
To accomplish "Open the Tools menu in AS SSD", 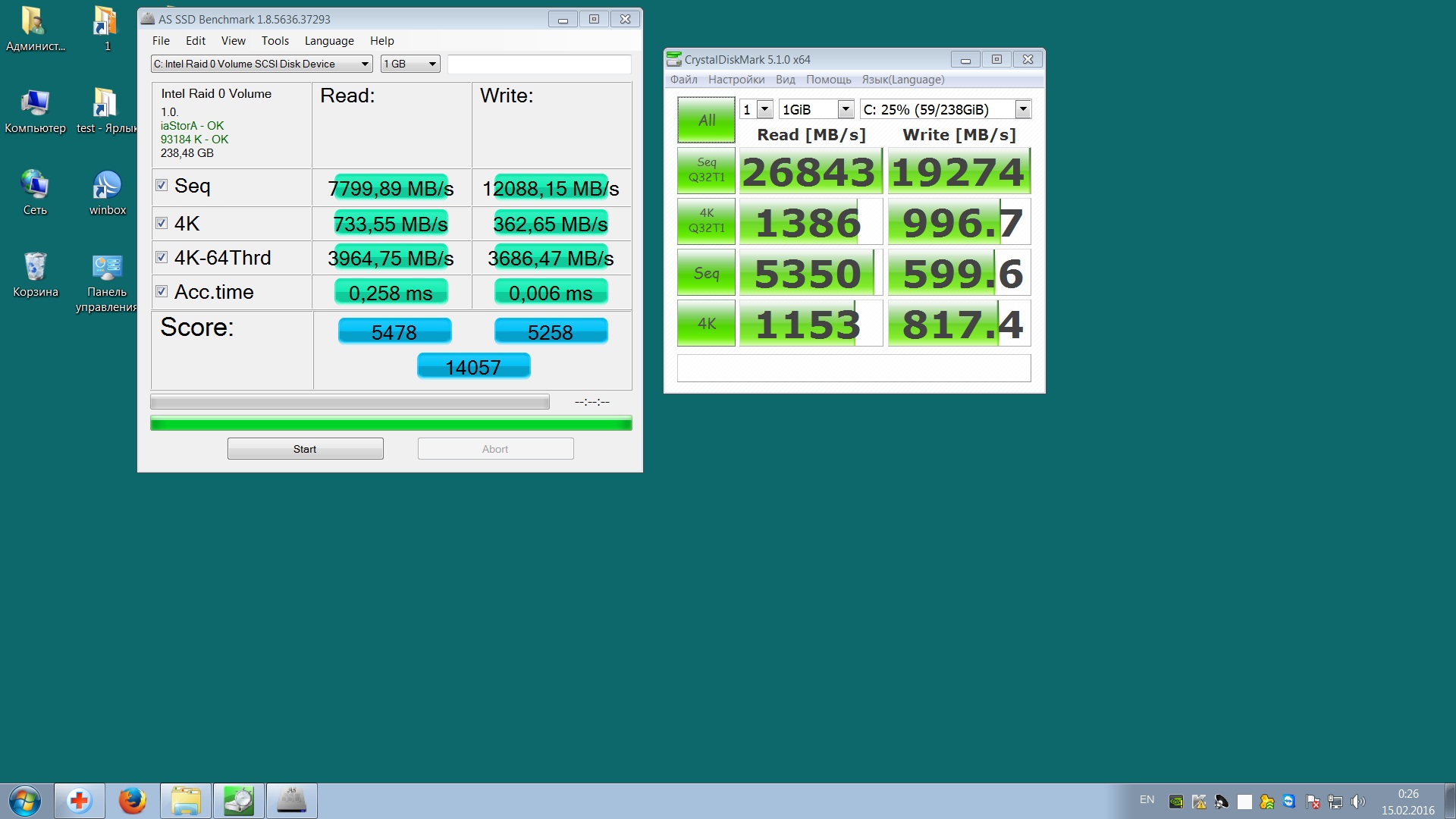I will tap(275, 41).
